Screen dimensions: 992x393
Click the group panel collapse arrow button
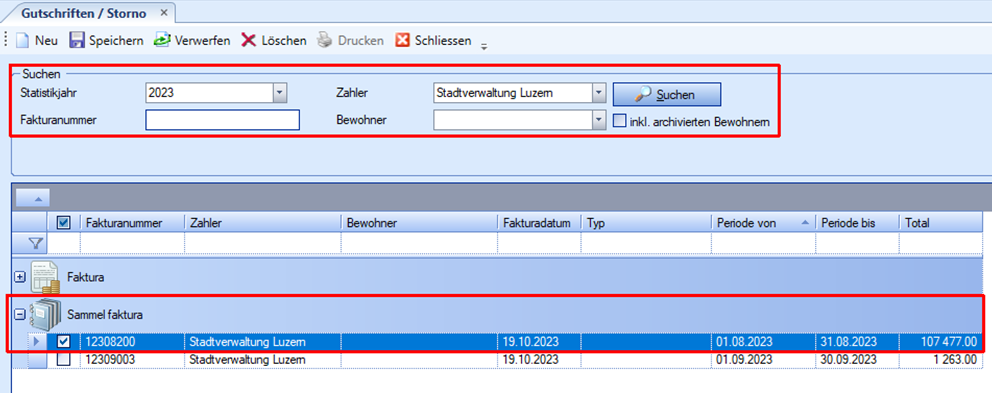(x=32, y=199)
